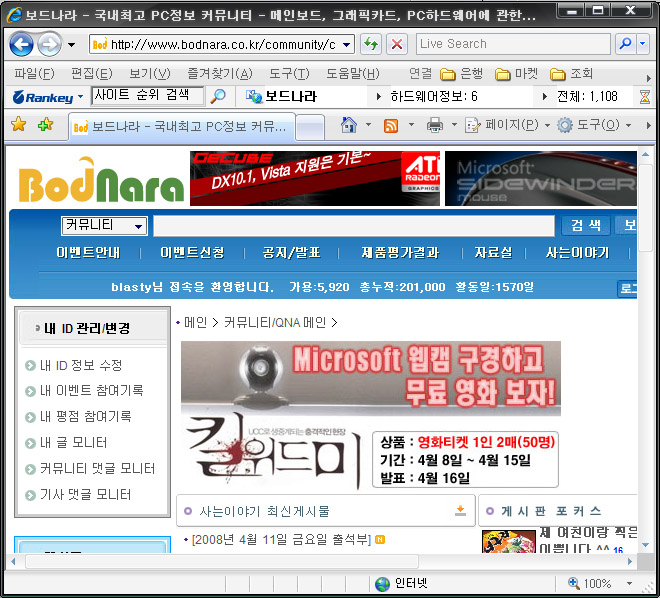The image size is (660, 598).
Task: Click the BodNara site logo
Action: click(x=101, y=181)
